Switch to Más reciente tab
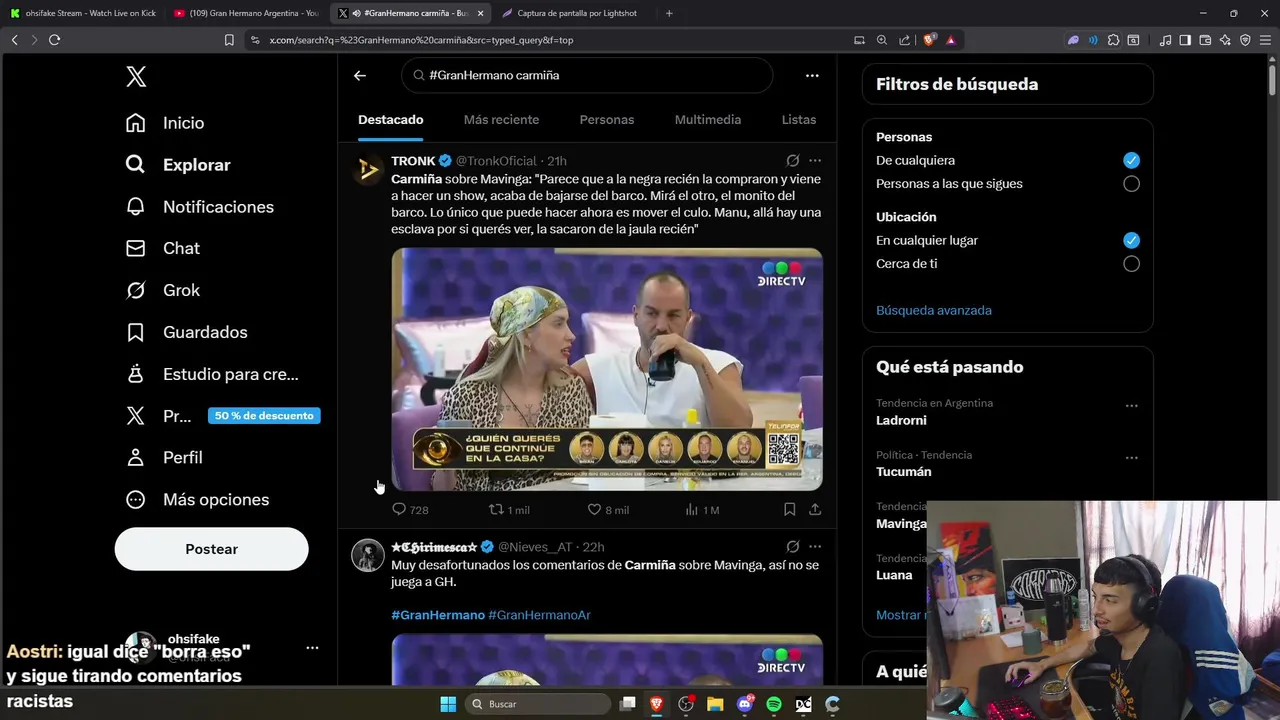Screen dimensions: 1280x720 [501, 119]
